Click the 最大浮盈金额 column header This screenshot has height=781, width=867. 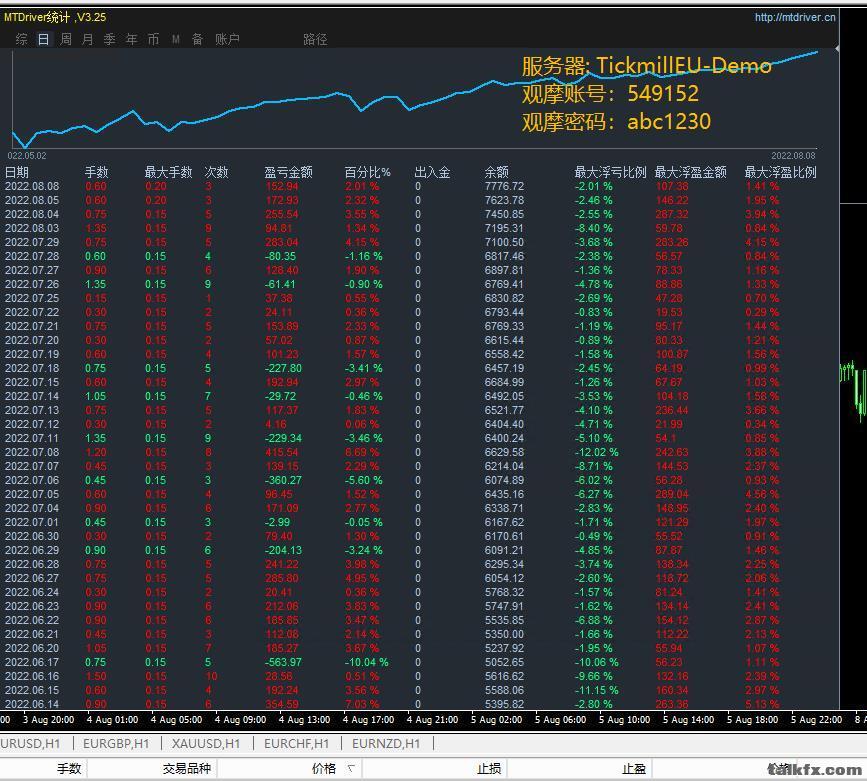(691, 172)
